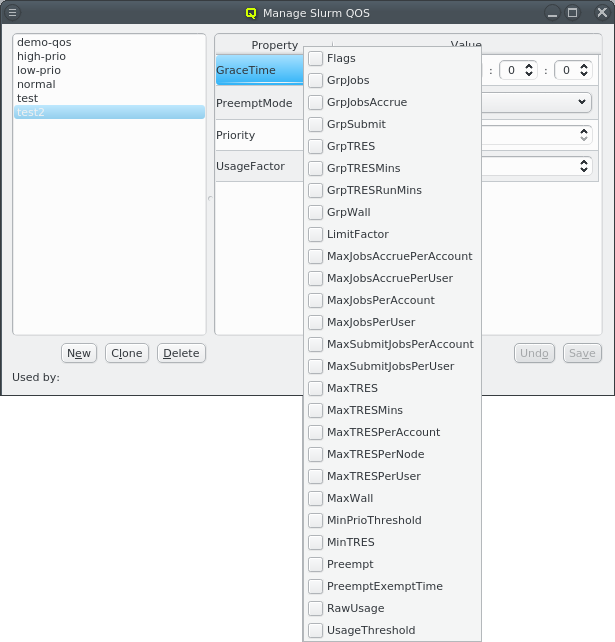Check MaxSubmitJobsPerAccount option
This screenshot has width=615, height=642.
tap(315, 344)
